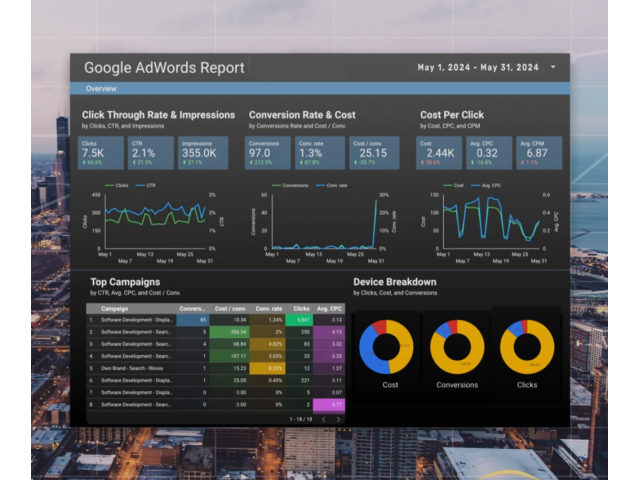Click the May 1, 2024 - May 31, 2024 date range
The image size is (640, 480).
pyautogui.click(x=477, y=68)
